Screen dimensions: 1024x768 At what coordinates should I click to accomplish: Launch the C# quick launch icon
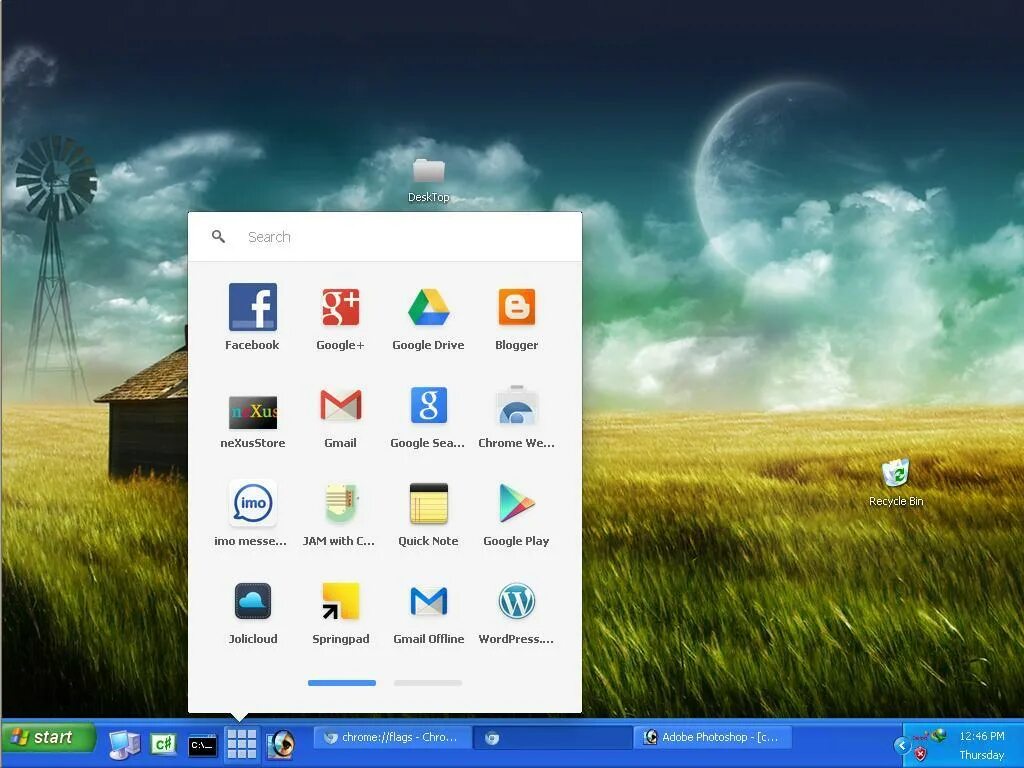(x=163, y=743)
